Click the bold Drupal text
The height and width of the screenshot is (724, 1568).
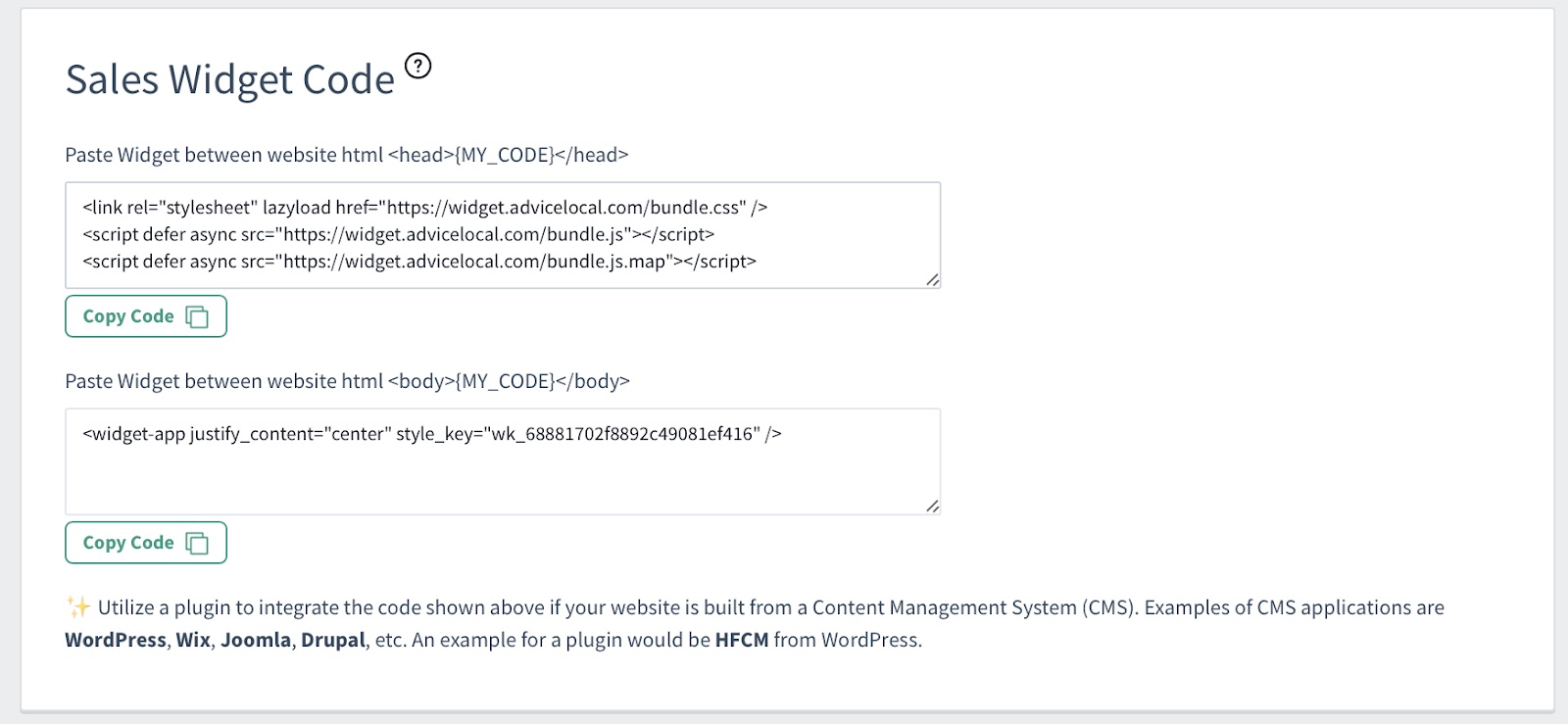(x=333, y=640)
